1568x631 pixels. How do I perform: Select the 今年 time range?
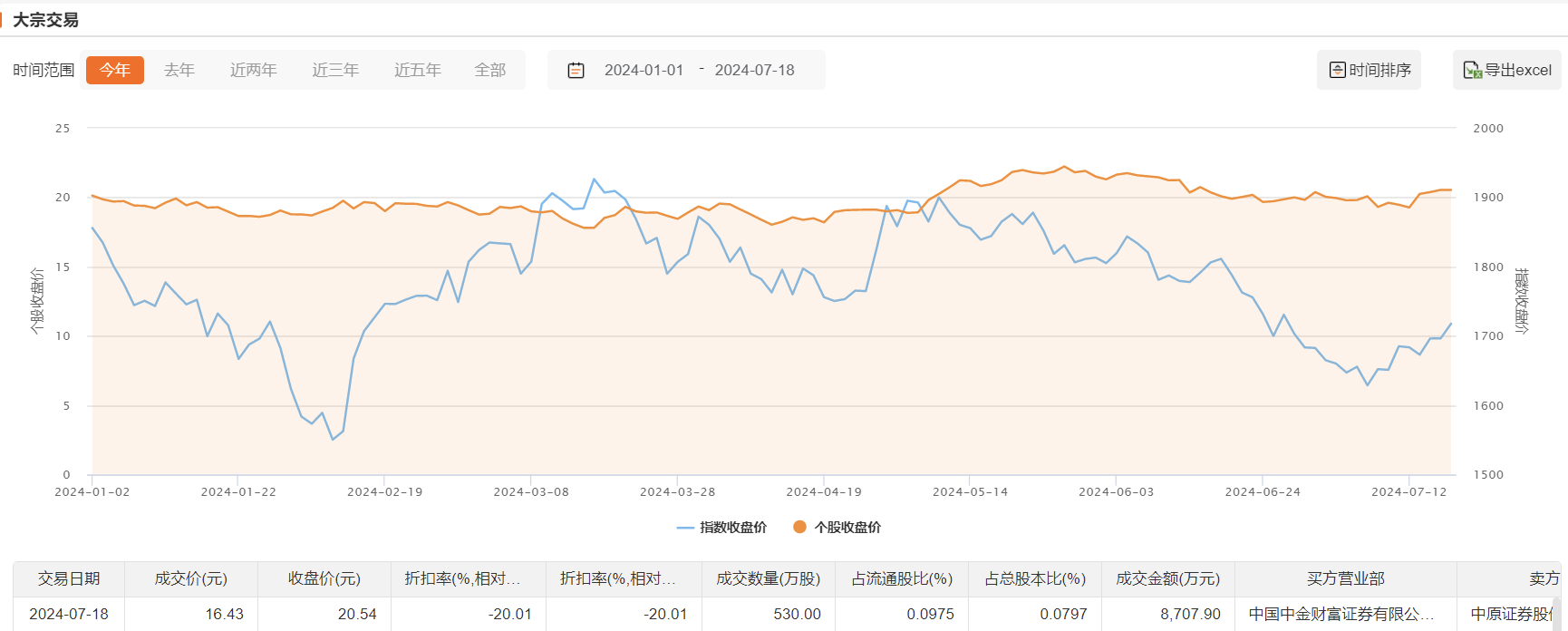[115, 70]
